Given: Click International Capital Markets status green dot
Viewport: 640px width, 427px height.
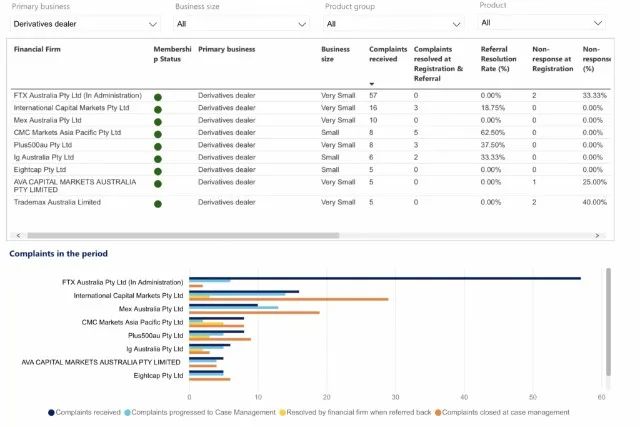Looking at the screenshot, I should pyautogui.click(x=158, y=109).
